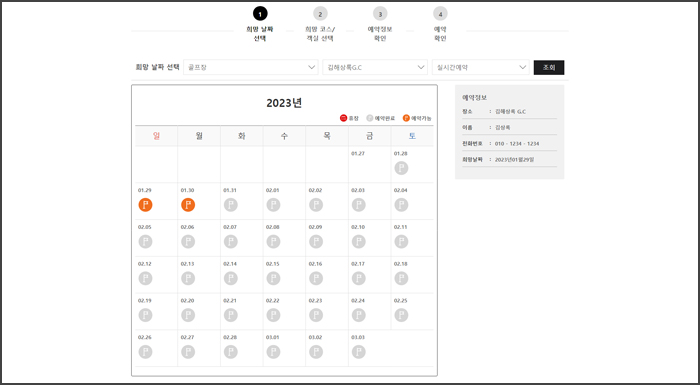Click the orange 예약가능 legend icon

coord(406,118)
